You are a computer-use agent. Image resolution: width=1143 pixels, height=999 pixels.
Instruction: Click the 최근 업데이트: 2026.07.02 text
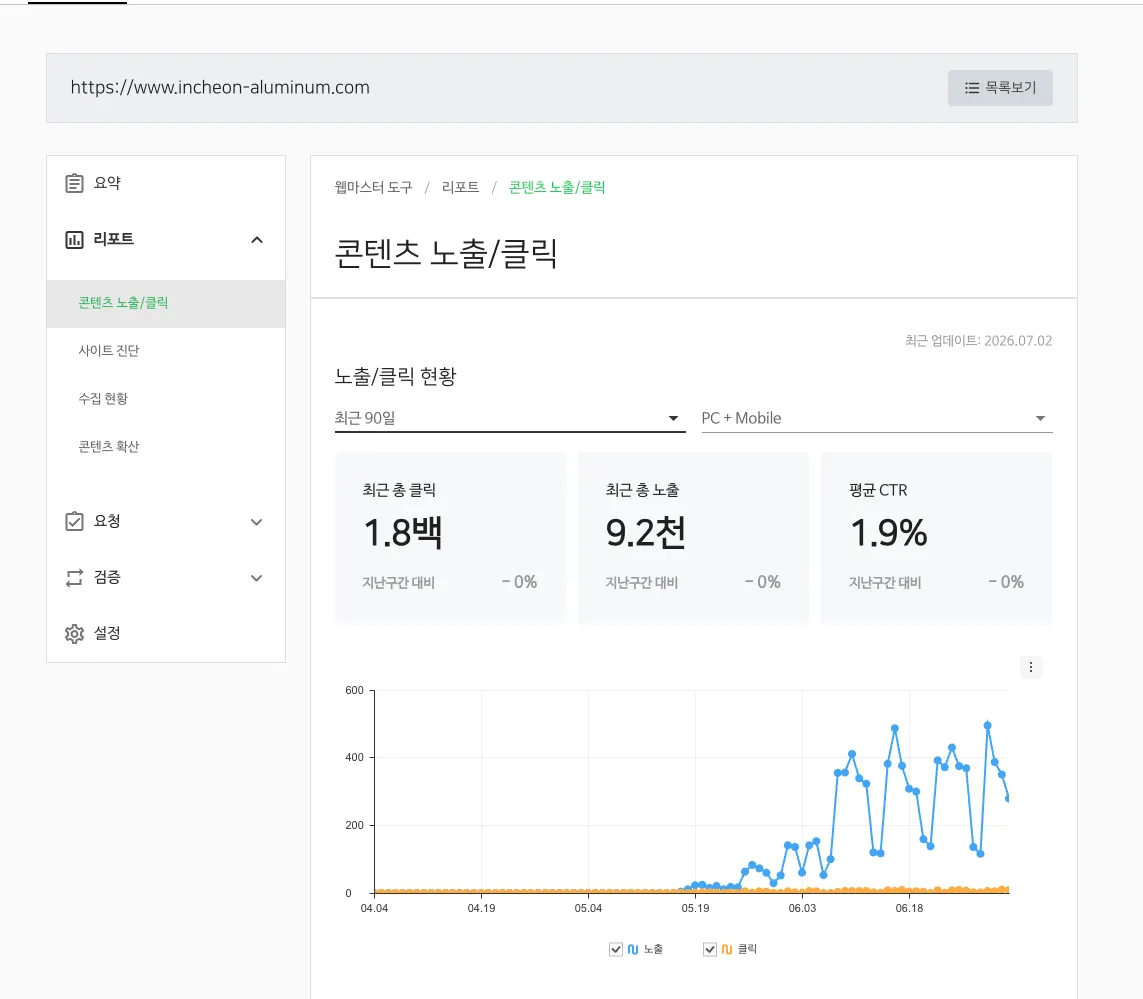[x=978, y=341]
